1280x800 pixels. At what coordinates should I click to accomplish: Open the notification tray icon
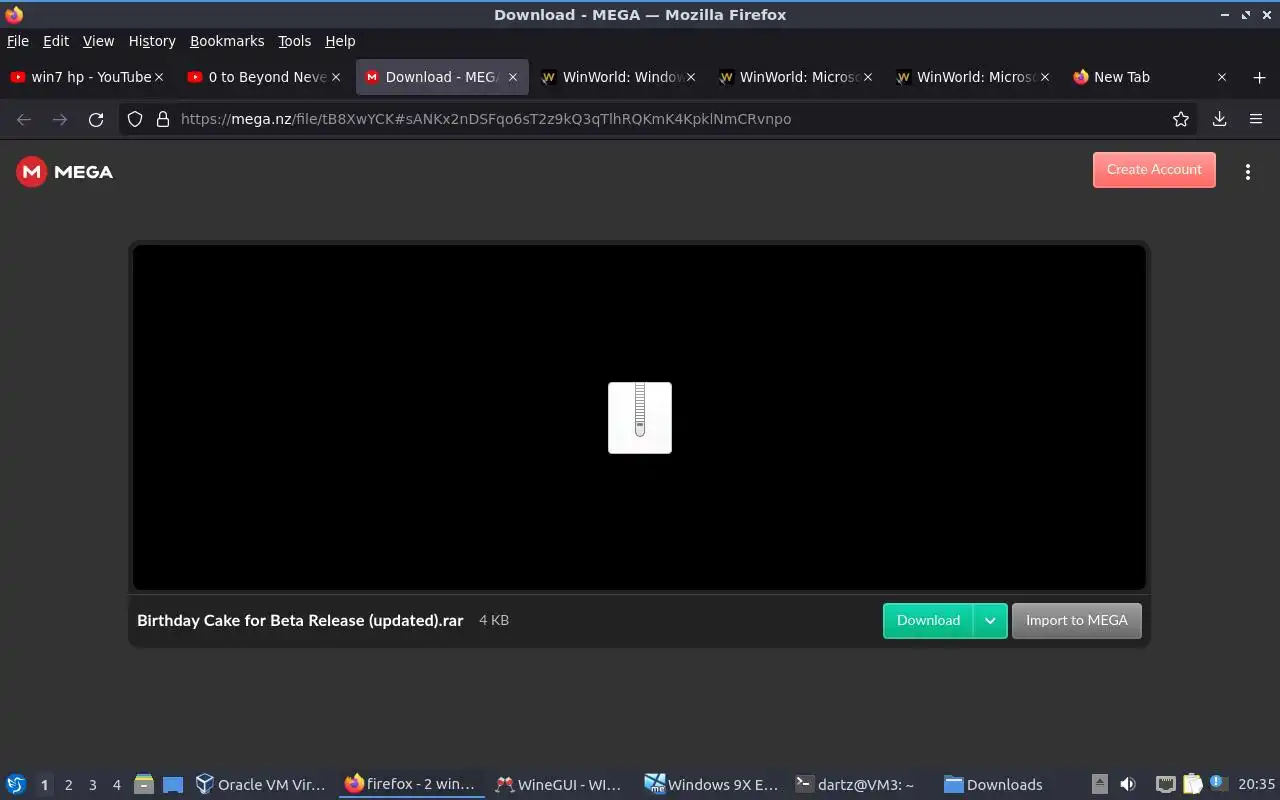(1217, 784)
